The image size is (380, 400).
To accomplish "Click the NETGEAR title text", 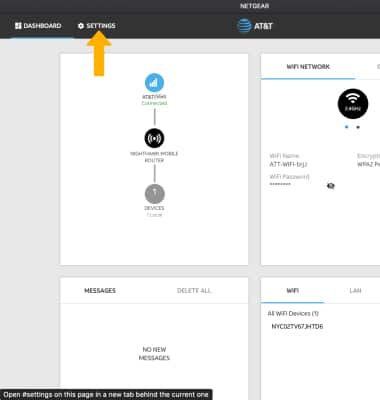I will click(x=254, y=6).
